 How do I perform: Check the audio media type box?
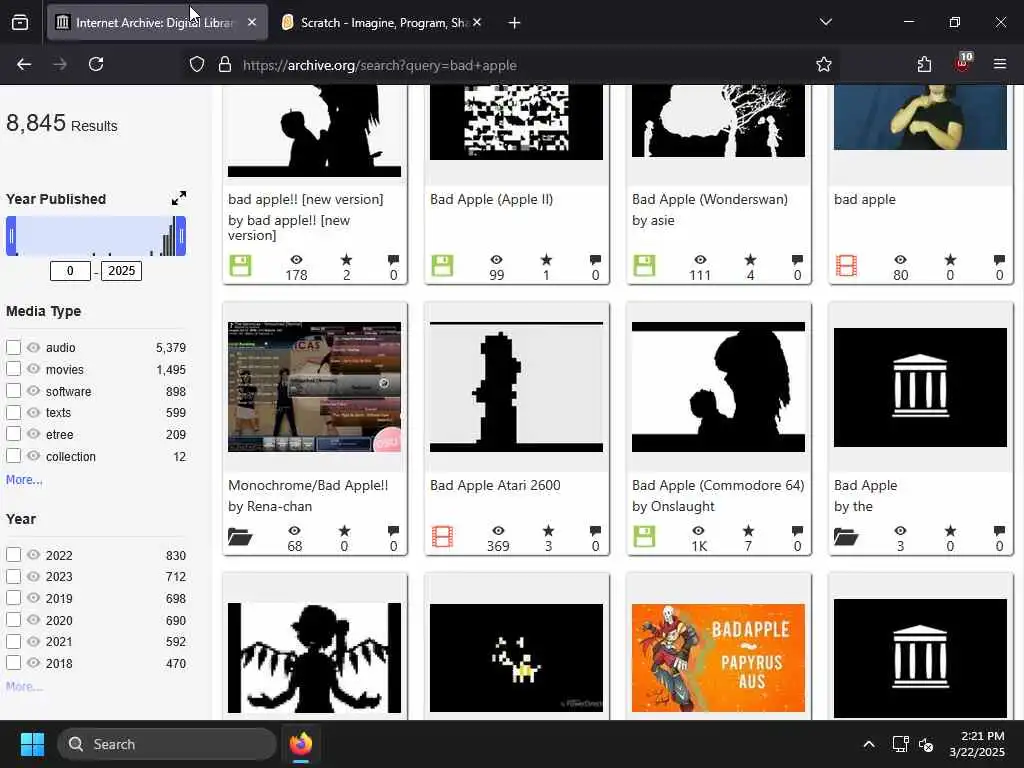pos(14,347)
